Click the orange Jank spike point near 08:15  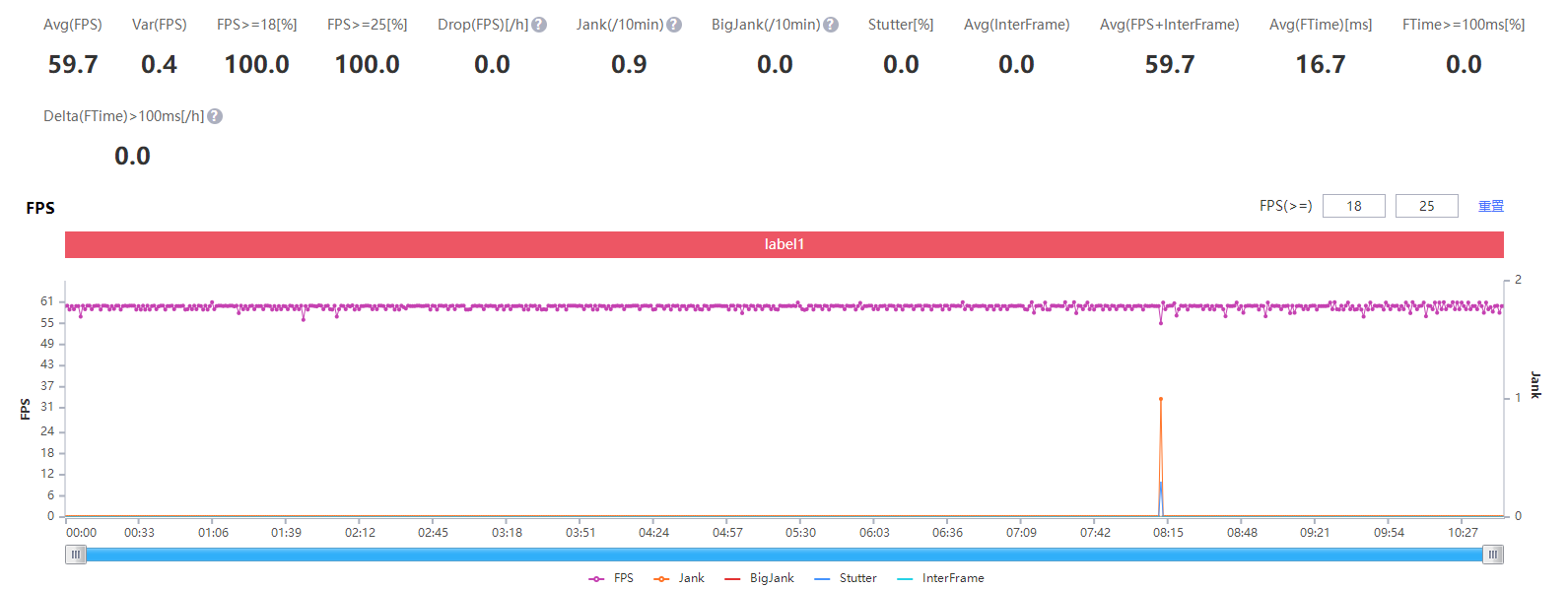coord(1161,399)
